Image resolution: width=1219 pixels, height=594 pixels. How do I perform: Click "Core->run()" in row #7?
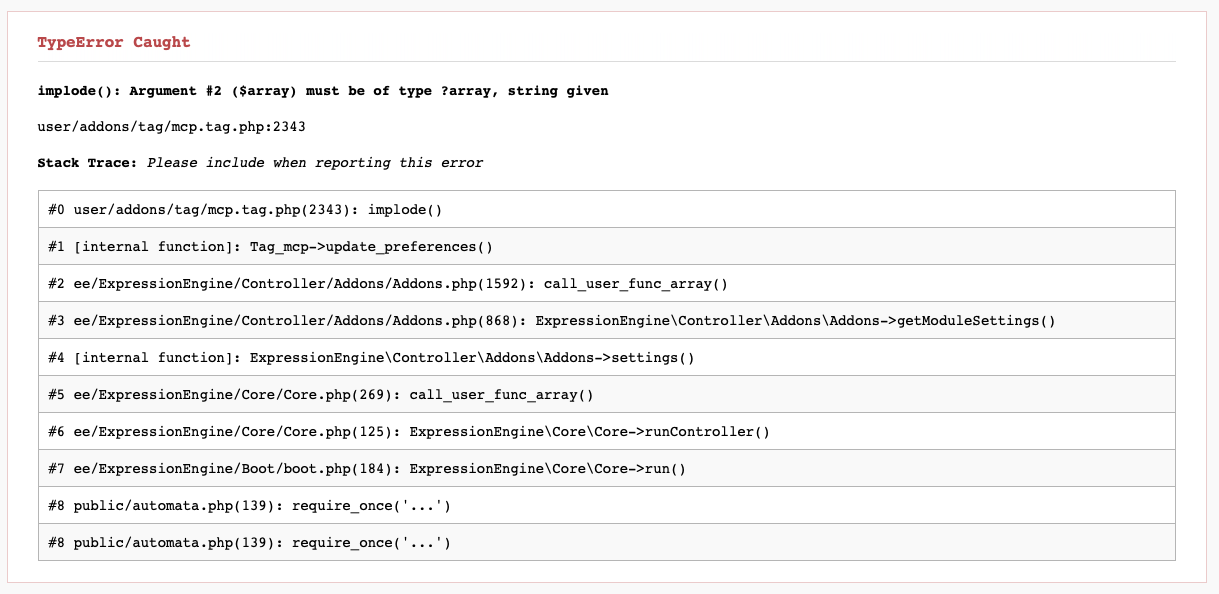[643, 469]
